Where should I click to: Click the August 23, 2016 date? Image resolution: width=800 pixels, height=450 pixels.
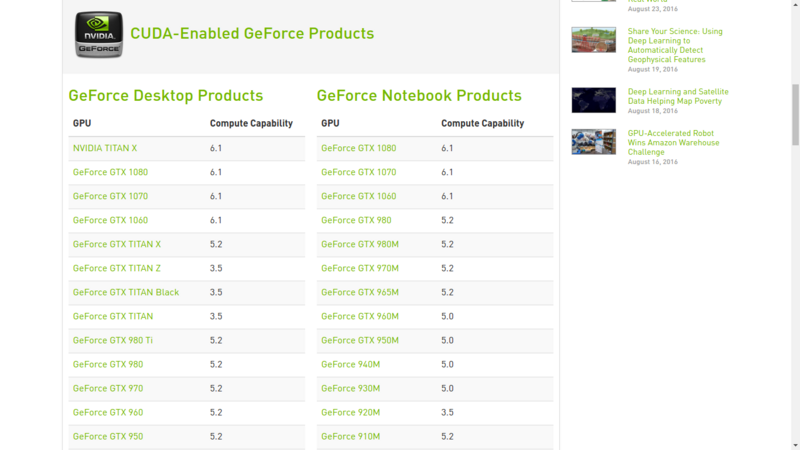click(x=653, y=9)
